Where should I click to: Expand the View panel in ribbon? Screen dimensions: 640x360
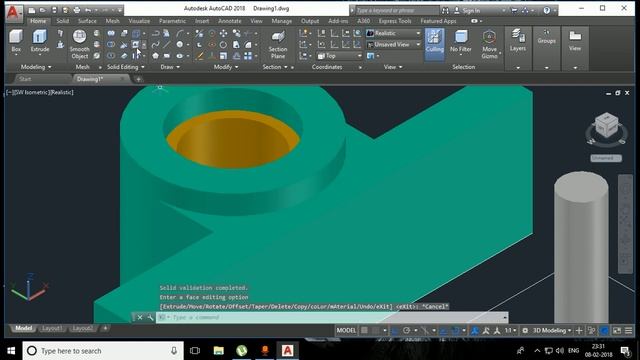pos(393,67)
